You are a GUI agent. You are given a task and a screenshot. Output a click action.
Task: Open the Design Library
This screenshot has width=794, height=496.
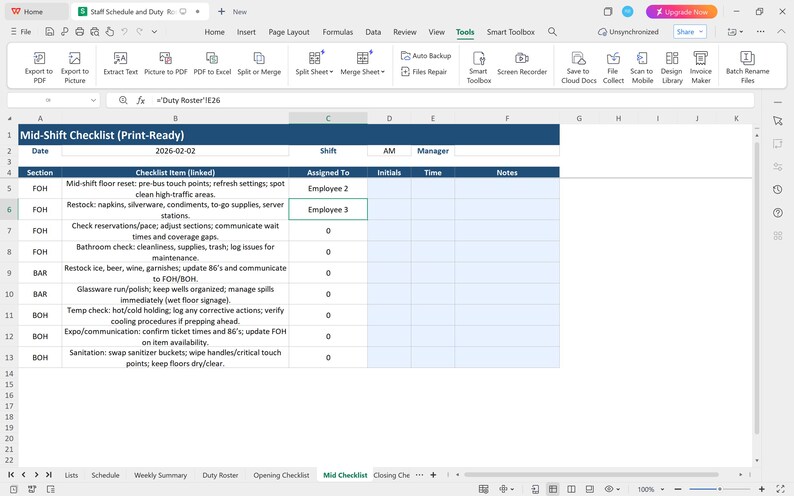click(x=671, y=67)
